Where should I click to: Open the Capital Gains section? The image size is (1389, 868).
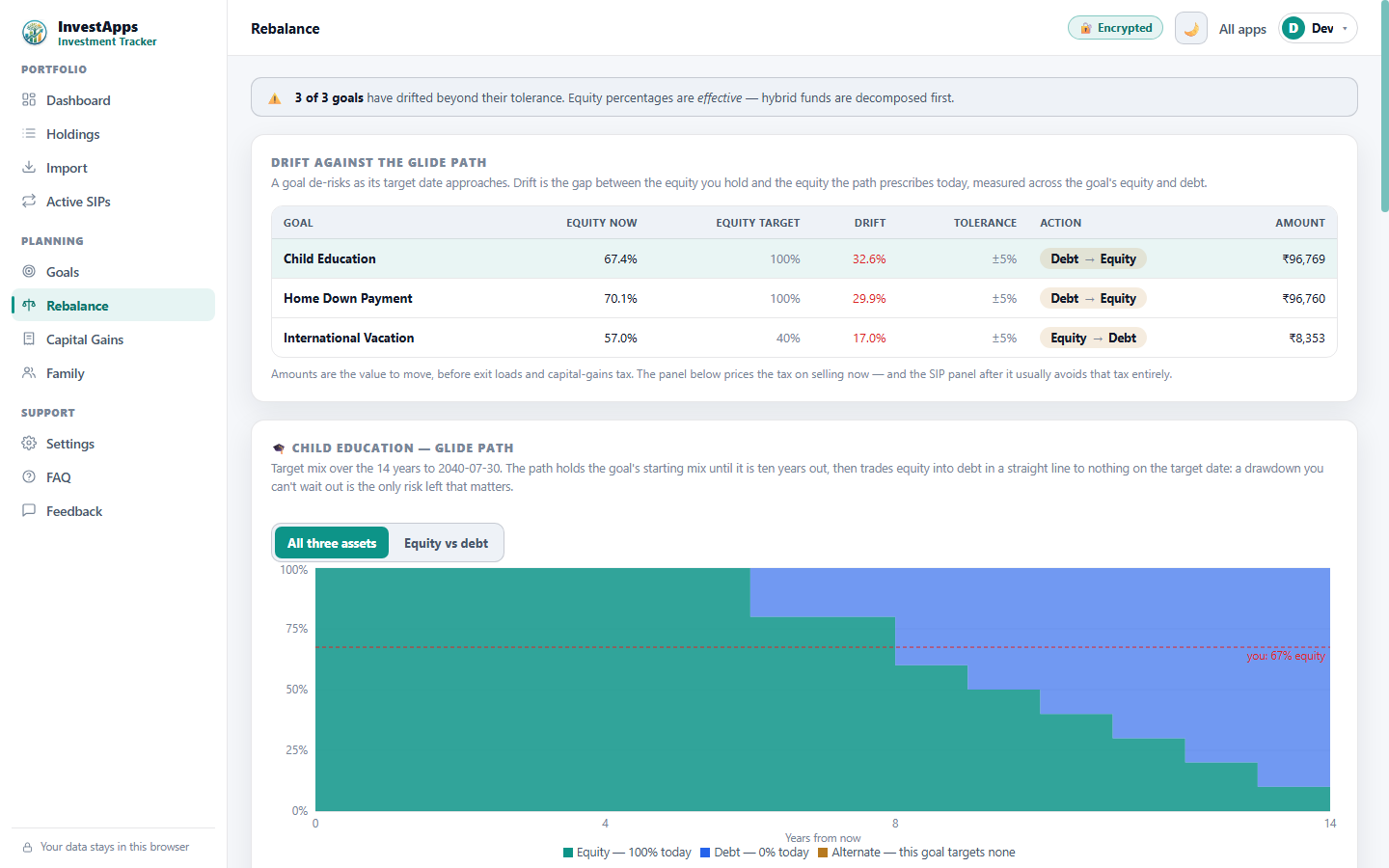pyautogui.click(x=113, y=339)
